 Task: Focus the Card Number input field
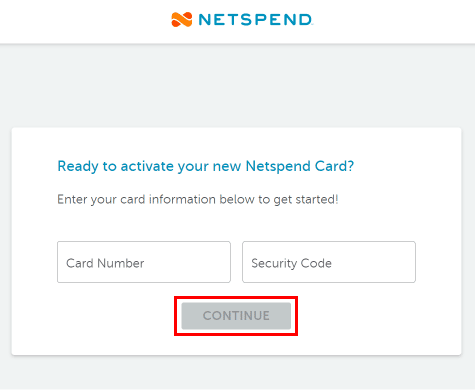pos(144,262)
